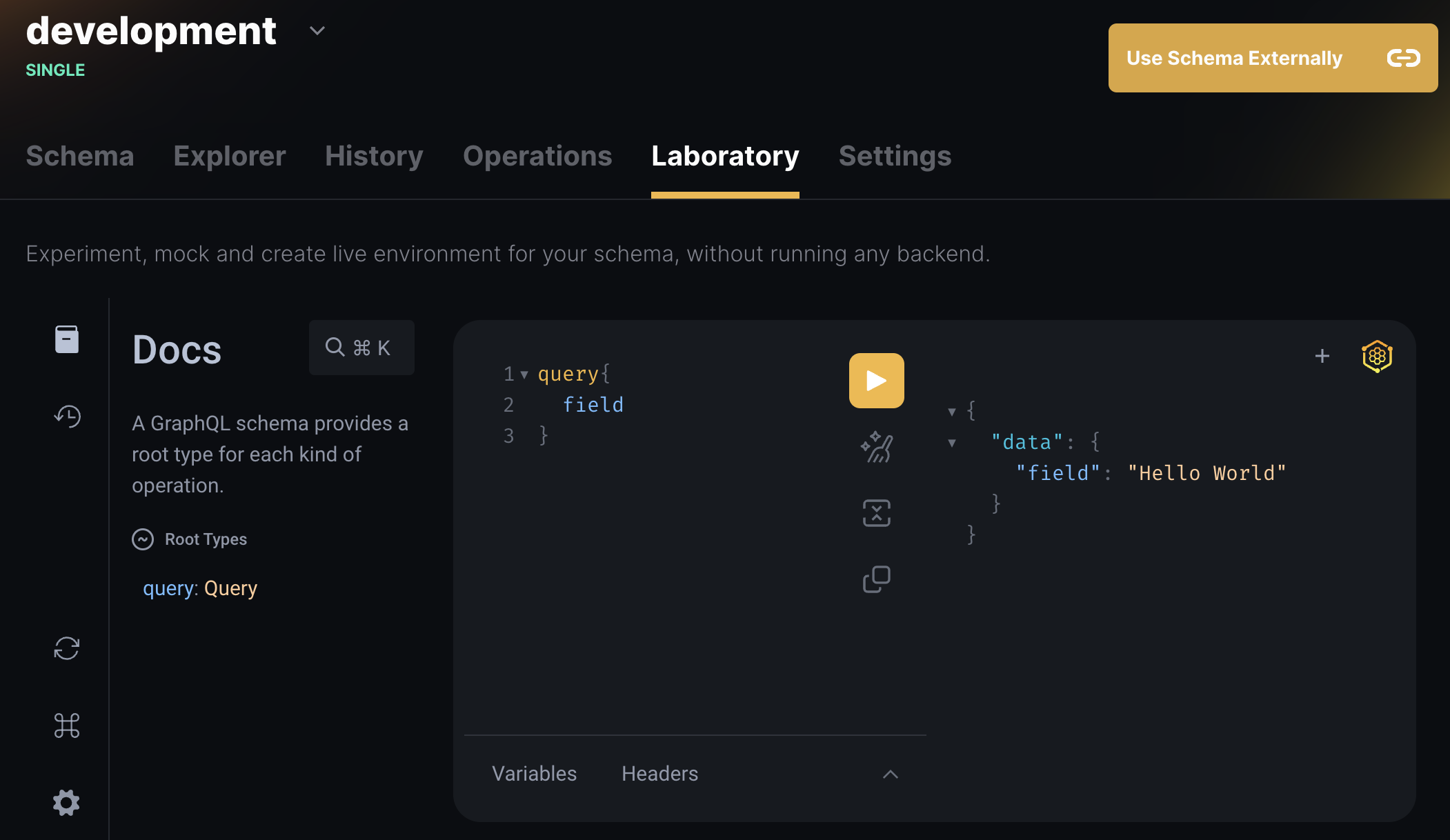
Task: Click the prettify query magic wand icon
Action: coord(876,447)
